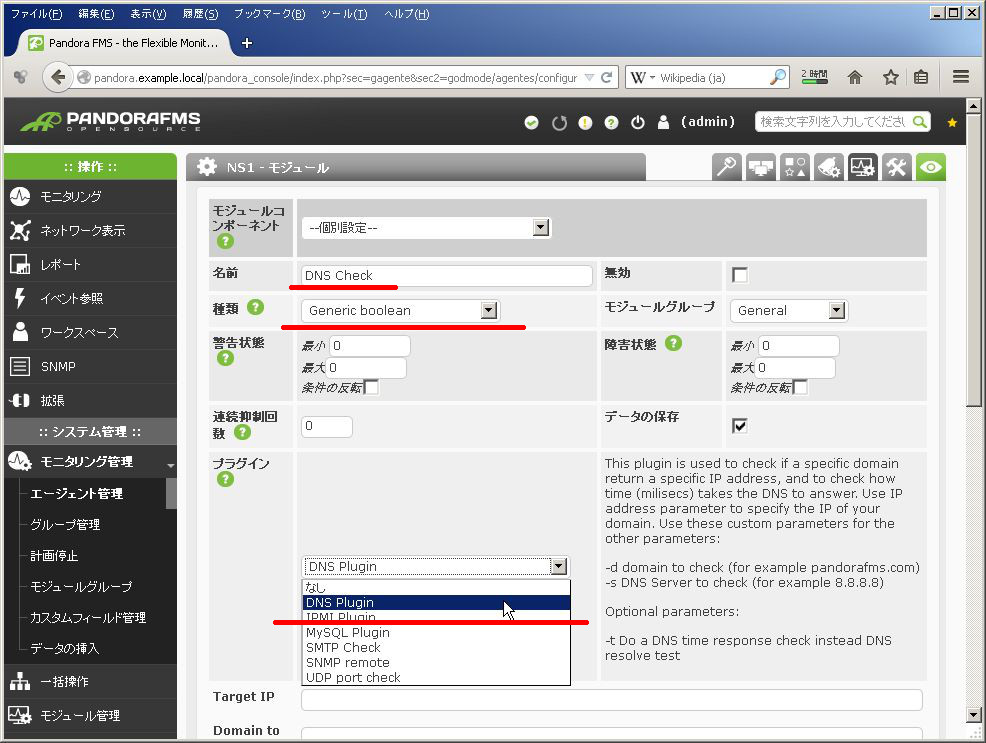The height and width of the screenshot is (743, 986).
Task: Select DNS Plugin in the dropdown list
Action: click(x=436, y=602)
